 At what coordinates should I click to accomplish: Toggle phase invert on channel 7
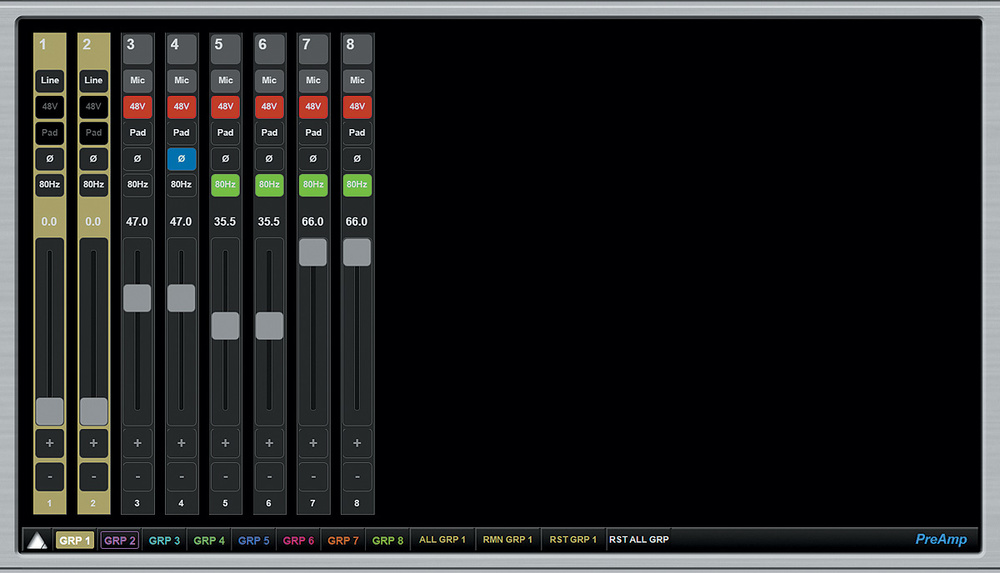point(313,158)
